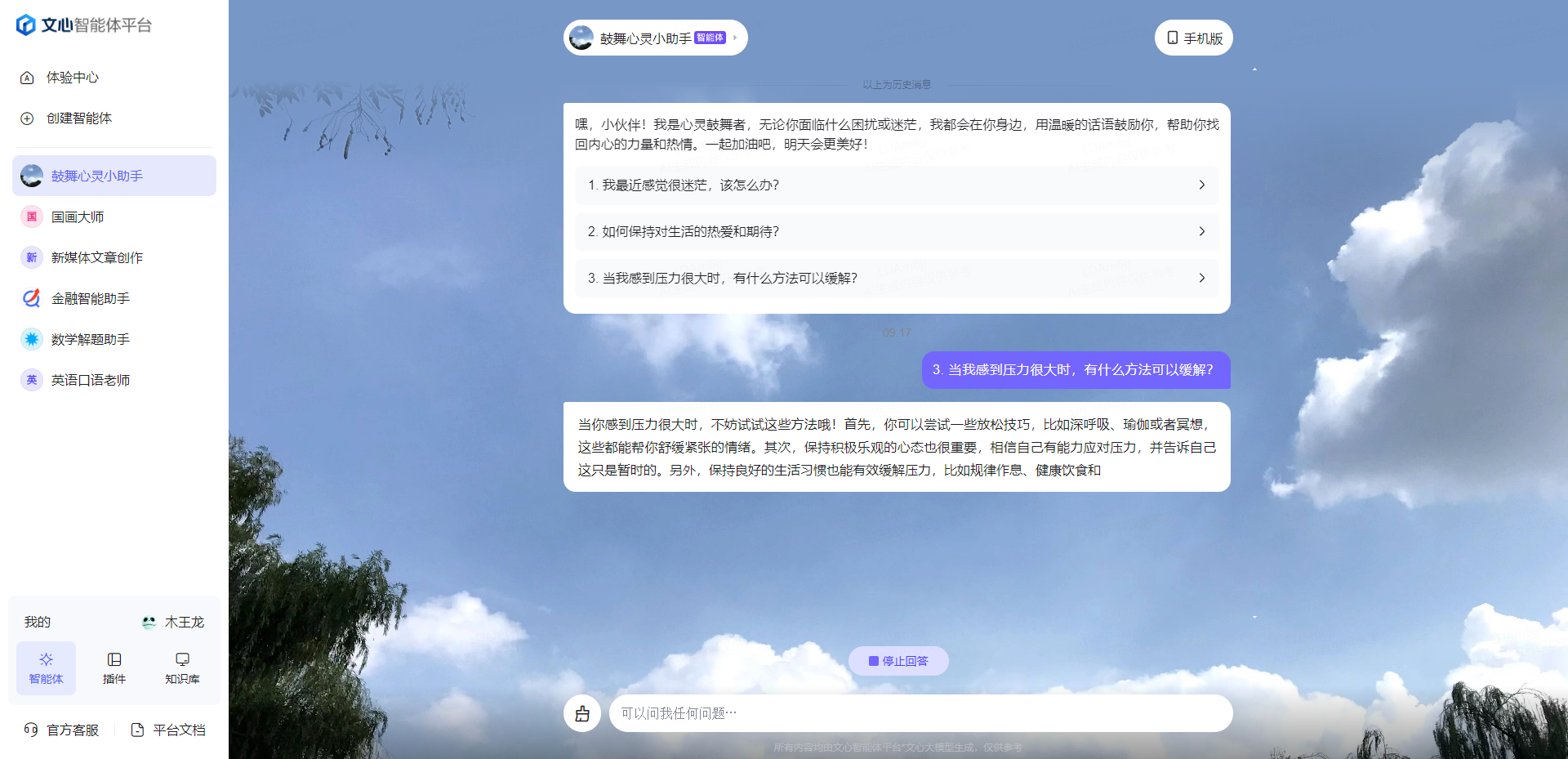1568x759 pixels.
Task: Click the phone icon in 手机版 button
Action: (x=1173, y=38)
